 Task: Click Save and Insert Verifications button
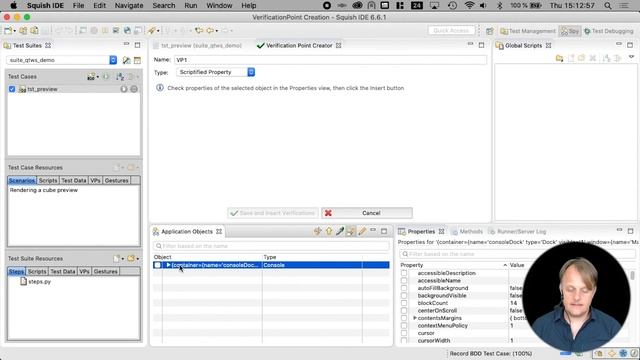273,213
